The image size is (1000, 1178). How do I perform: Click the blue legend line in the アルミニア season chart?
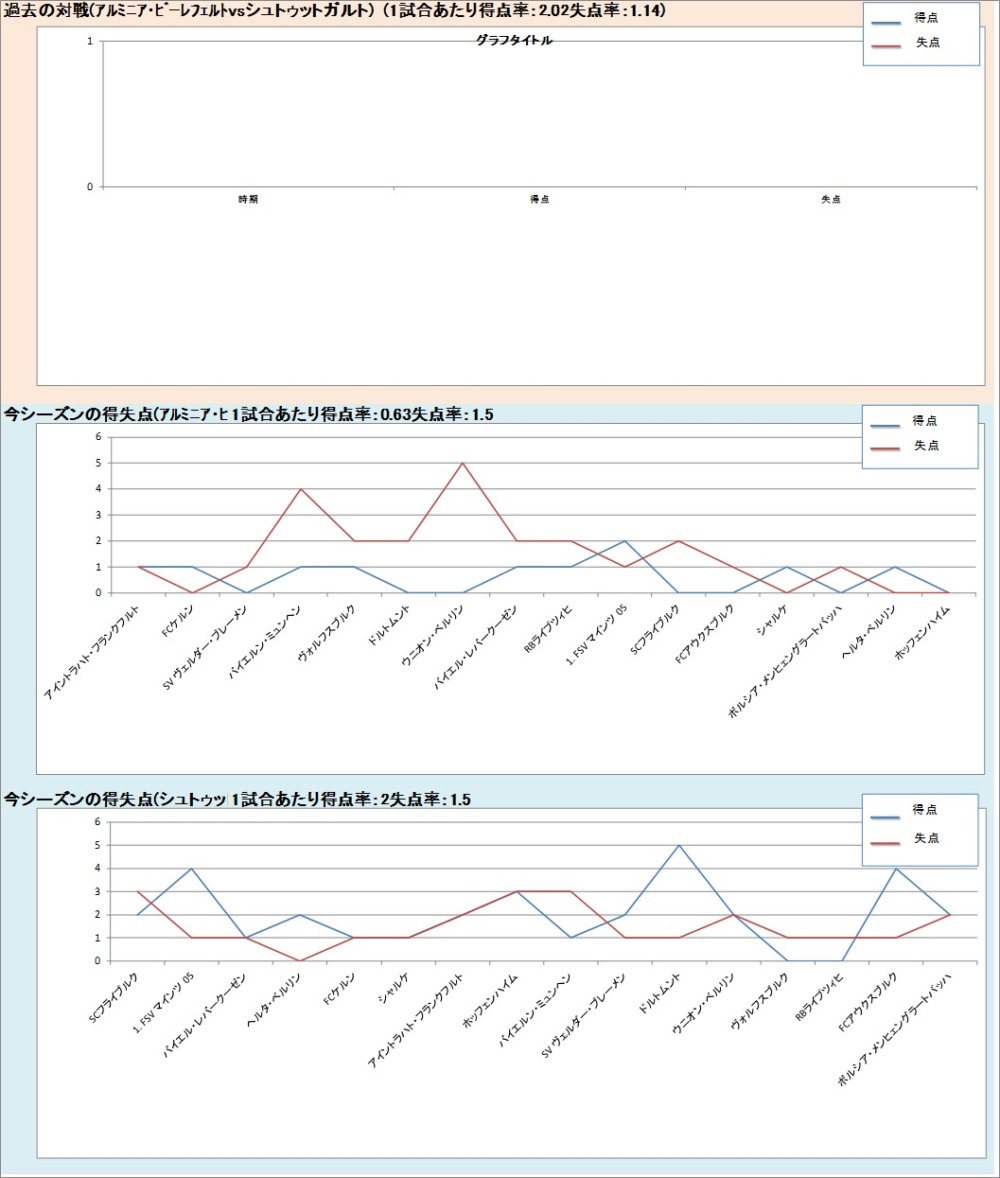point(885,426)
